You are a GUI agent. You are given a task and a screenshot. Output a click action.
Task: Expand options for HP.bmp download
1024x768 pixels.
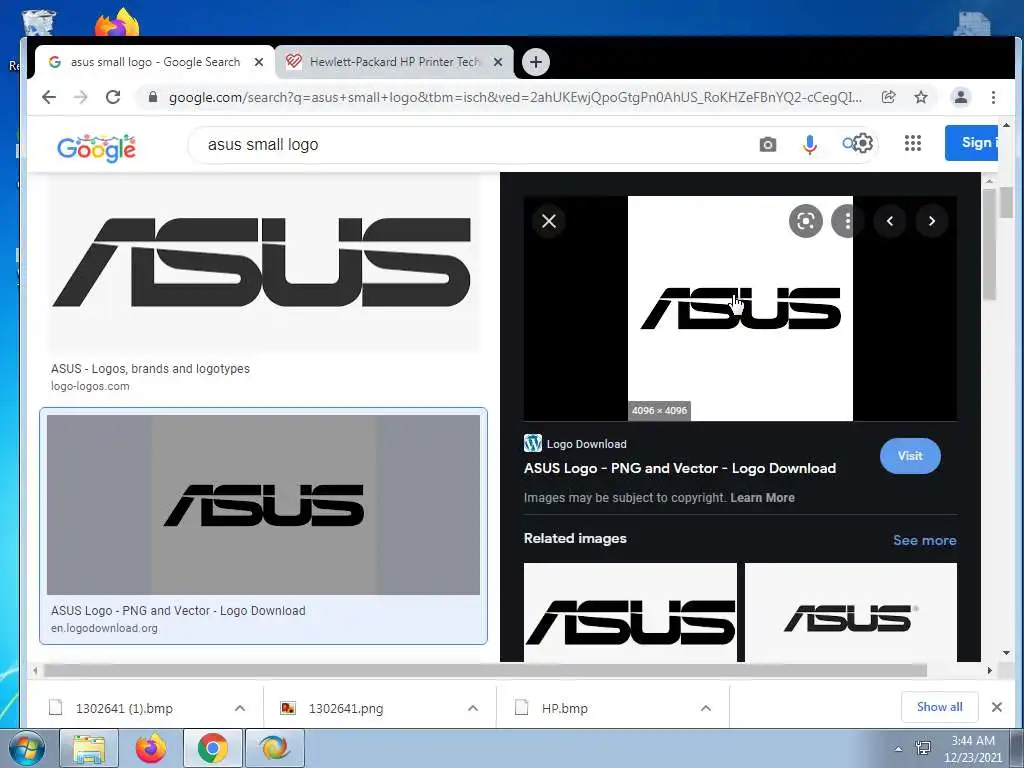tap(705, 708)
